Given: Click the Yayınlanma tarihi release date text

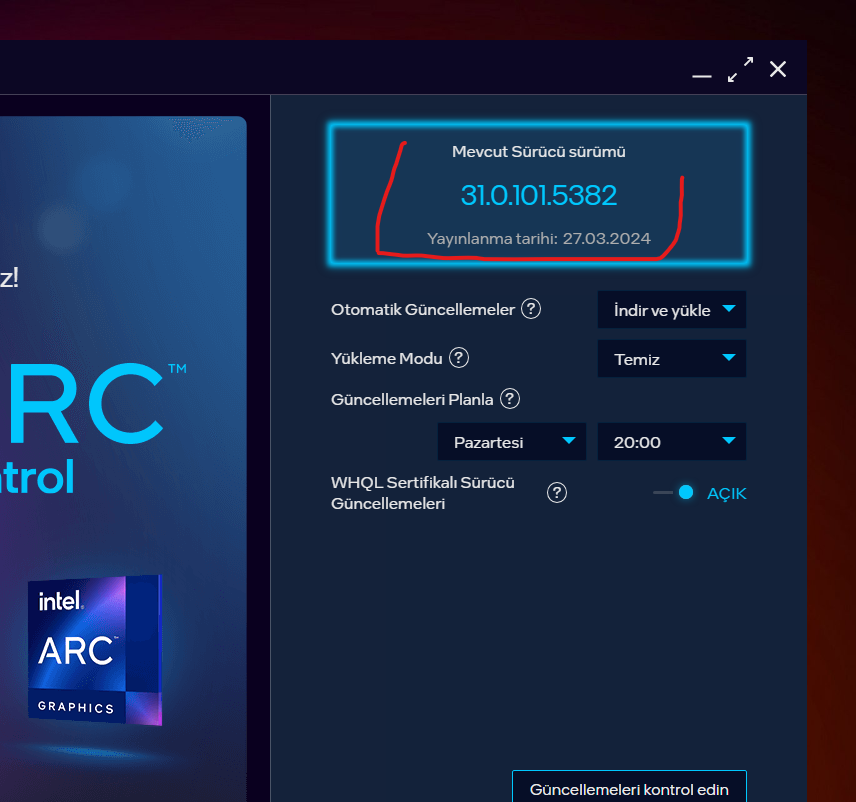Looking at the screenshot, I should coord(538,239).
